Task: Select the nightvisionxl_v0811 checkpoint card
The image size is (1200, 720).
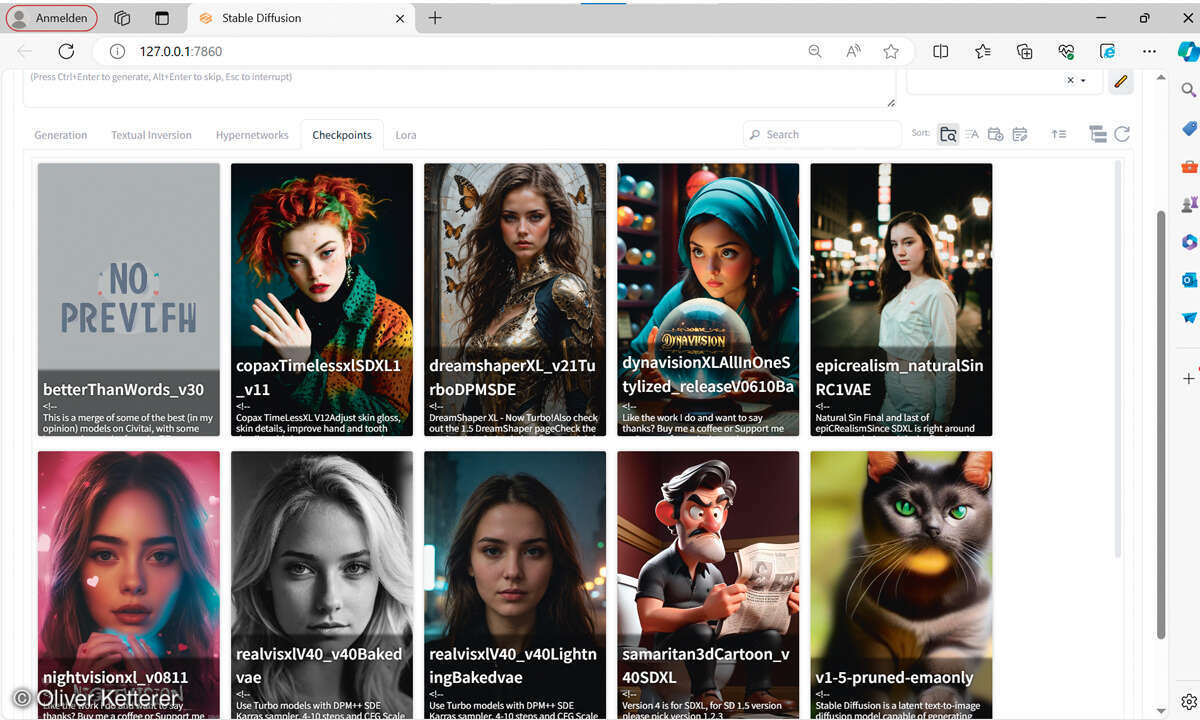Action: (129, 585)
